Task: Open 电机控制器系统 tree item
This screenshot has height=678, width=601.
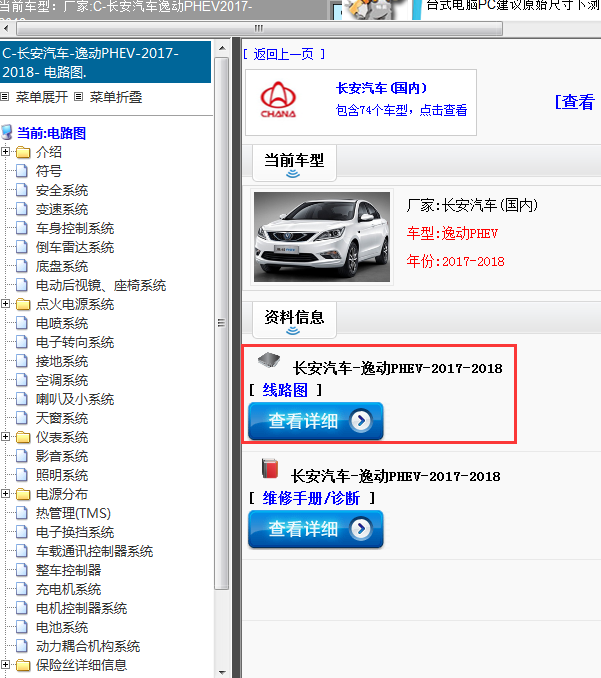Action: click(x=81, y=608)
